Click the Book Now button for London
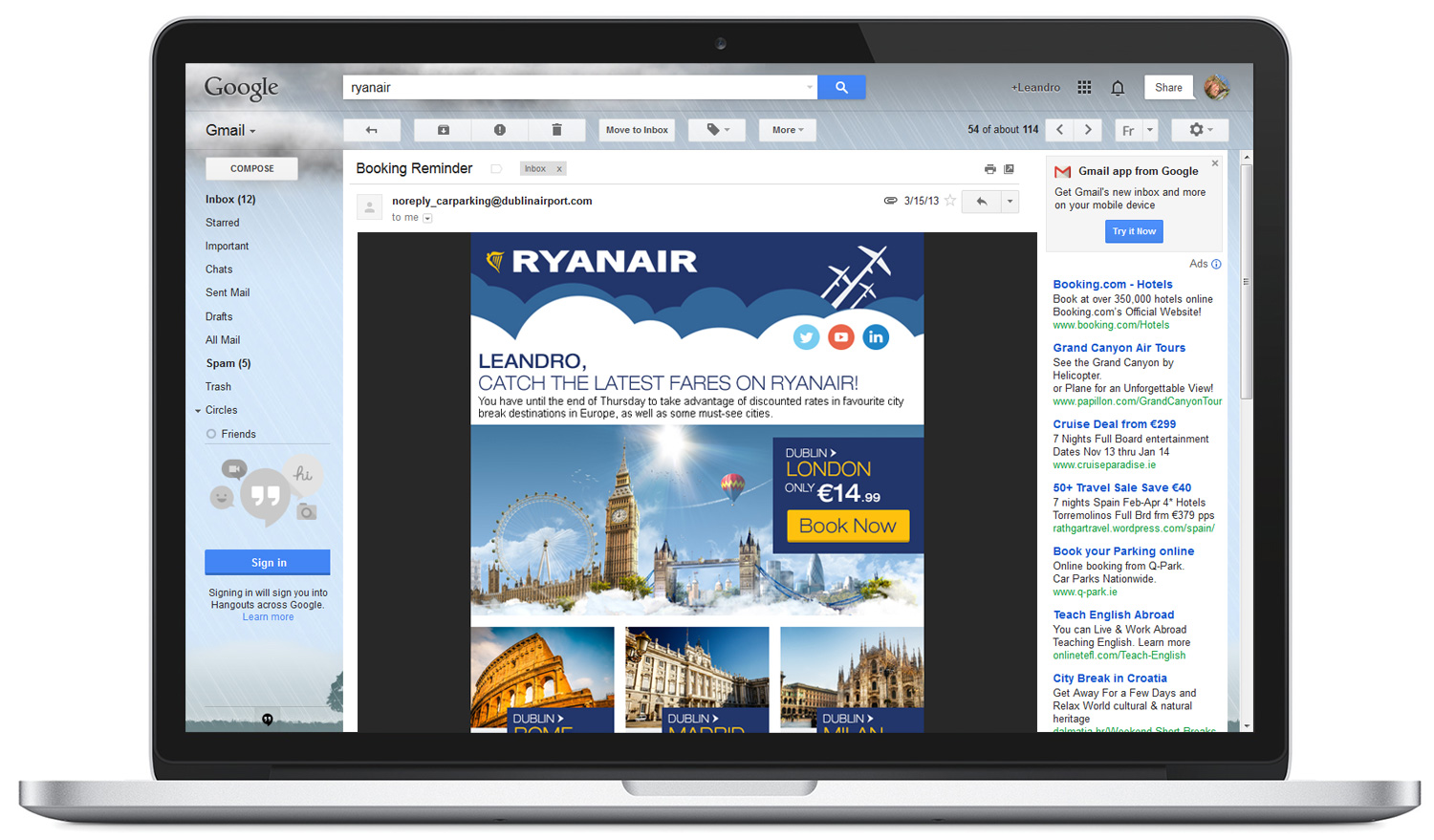Image resolution: width=1434 pixels, height=840 pixels. (848, 526)
